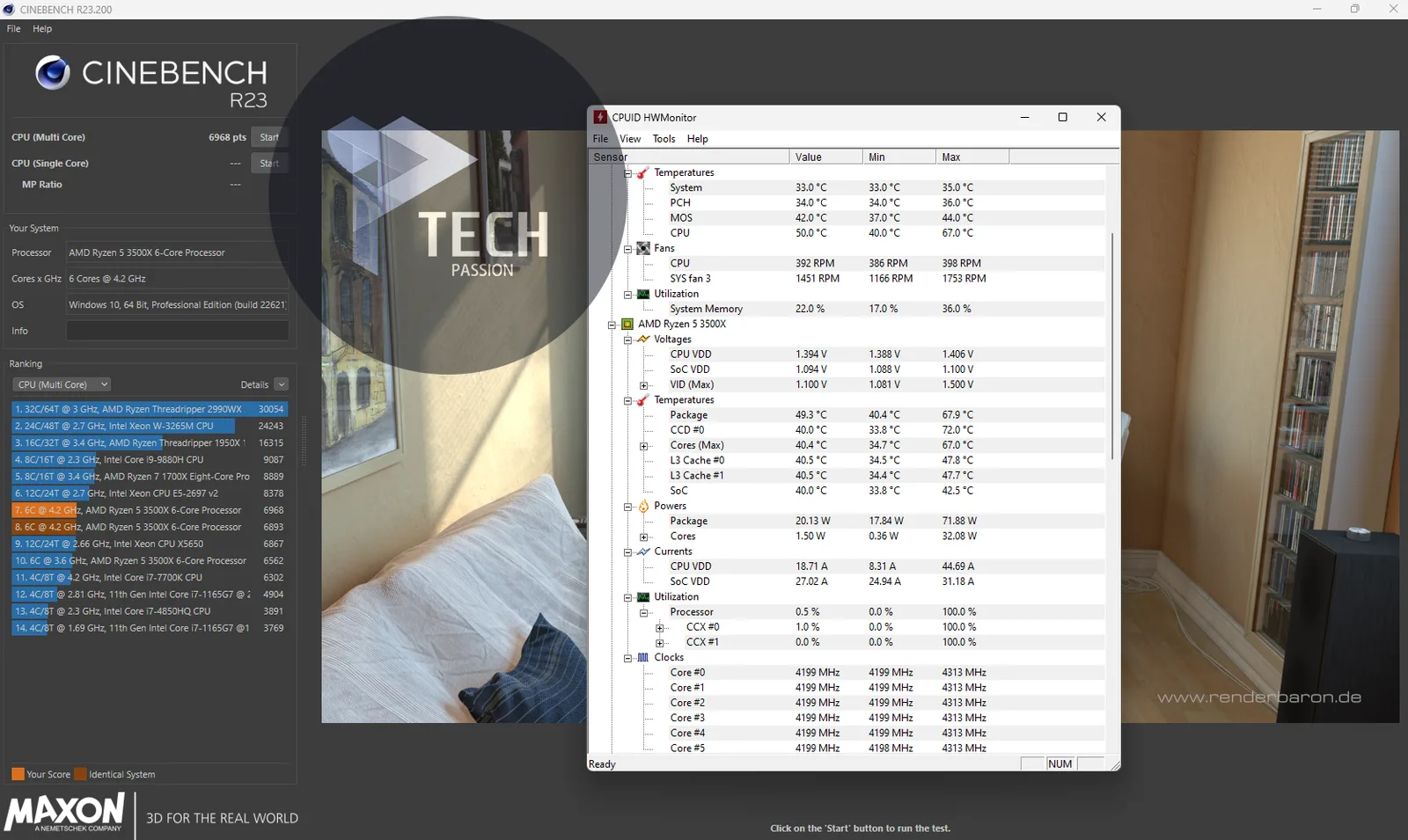Open HWMonitor File menu
The width and height of the screenshot is (1408, 840).
[600, 139]
